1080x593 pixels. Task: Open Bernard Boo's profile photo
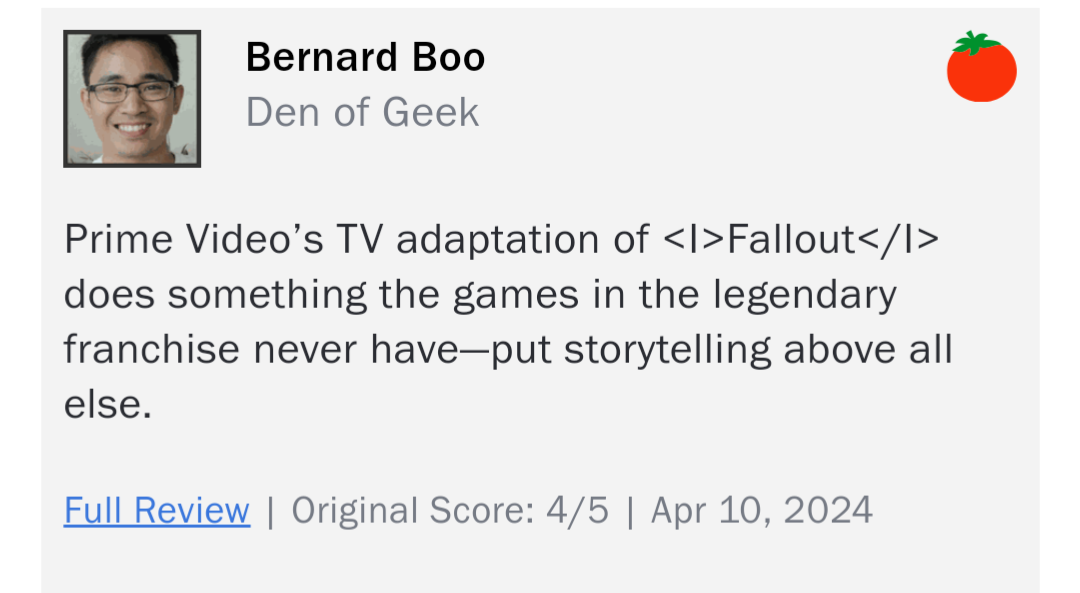[132, 98]
